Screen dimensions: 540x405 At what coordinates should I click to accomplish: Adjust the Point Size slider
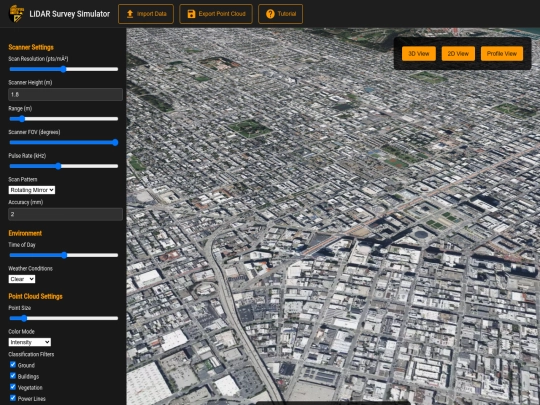tap(64, 318)
